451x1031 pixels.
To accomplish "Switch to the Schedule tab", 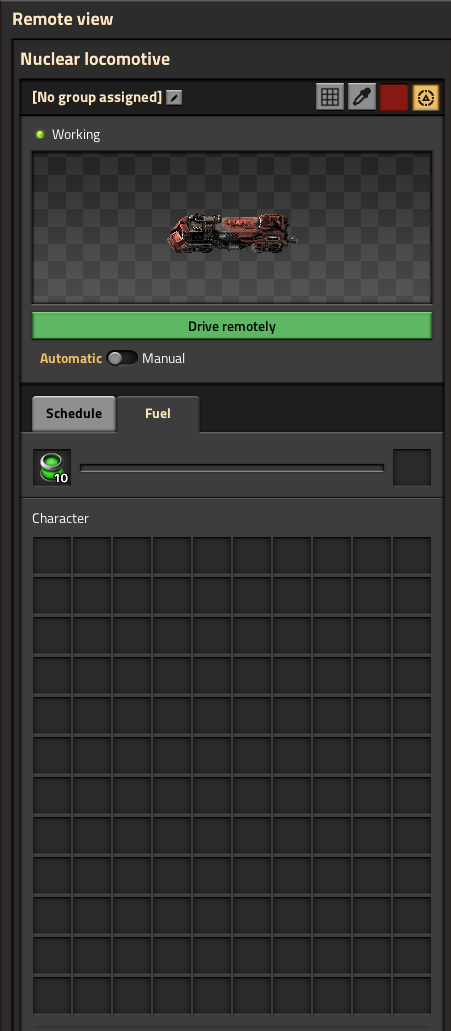I will (74, 414).
